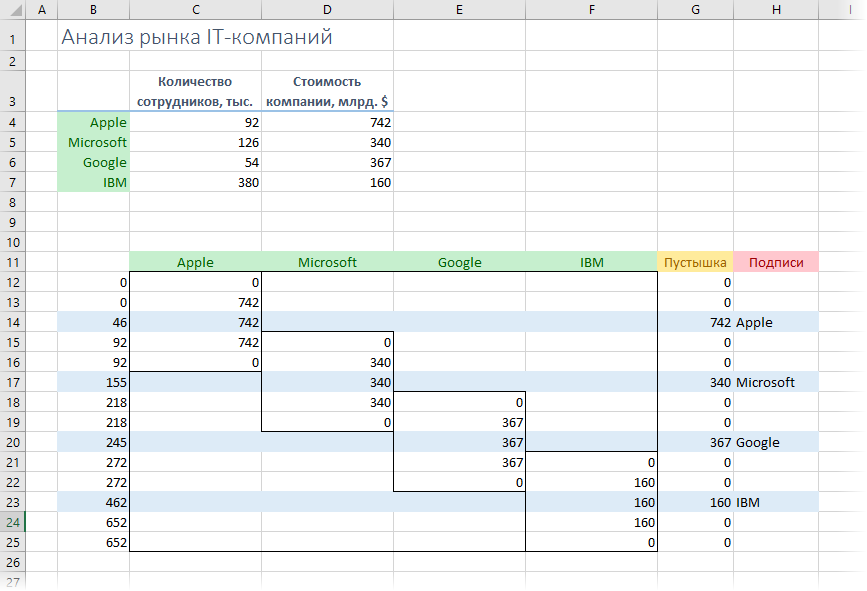Viewport: 867px width, 591px height.
Task: Select the yellow 'Пустышка' header cell
Action: click(696, 262)
